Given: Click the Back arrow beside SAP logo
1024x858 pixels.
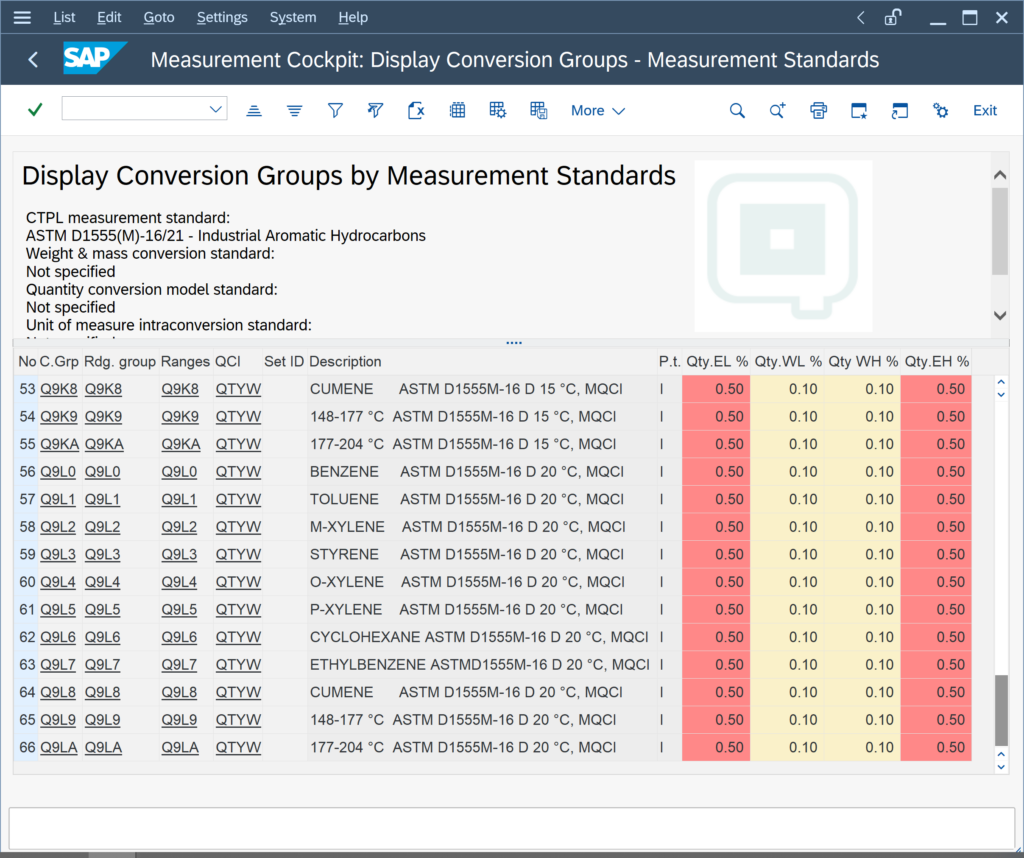Looking at the screenshot, I should click(x=33, y=60).
